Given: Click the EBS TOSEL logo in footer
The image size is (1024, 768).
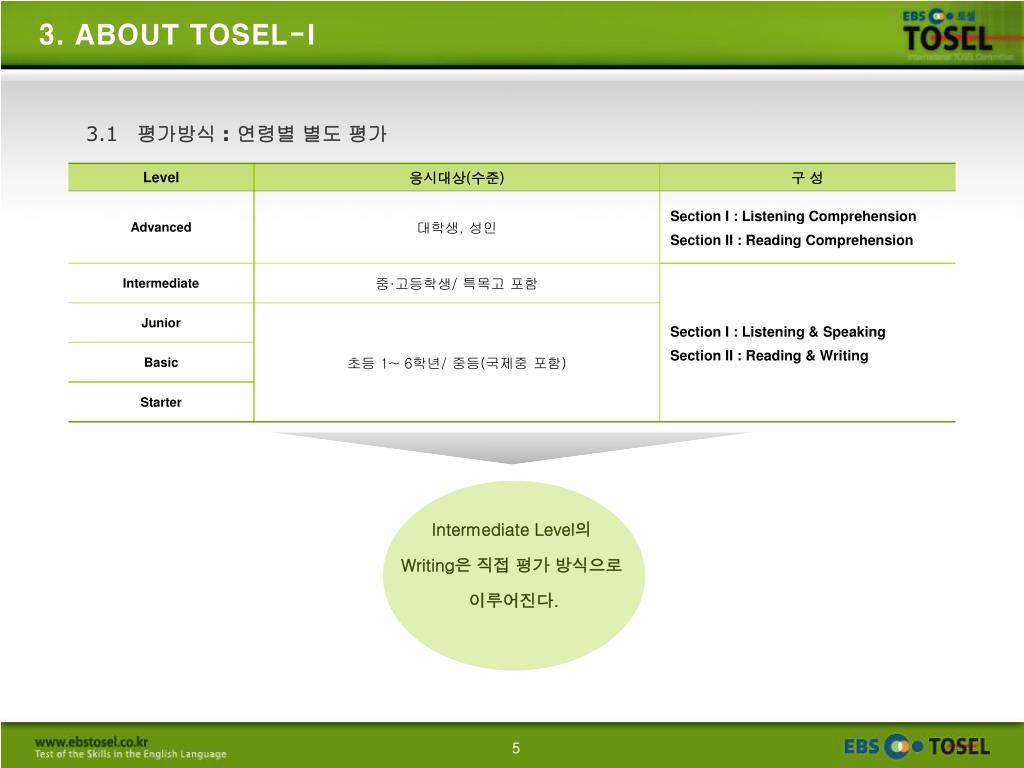Looking at the screenshot, I should click(916, 746).
